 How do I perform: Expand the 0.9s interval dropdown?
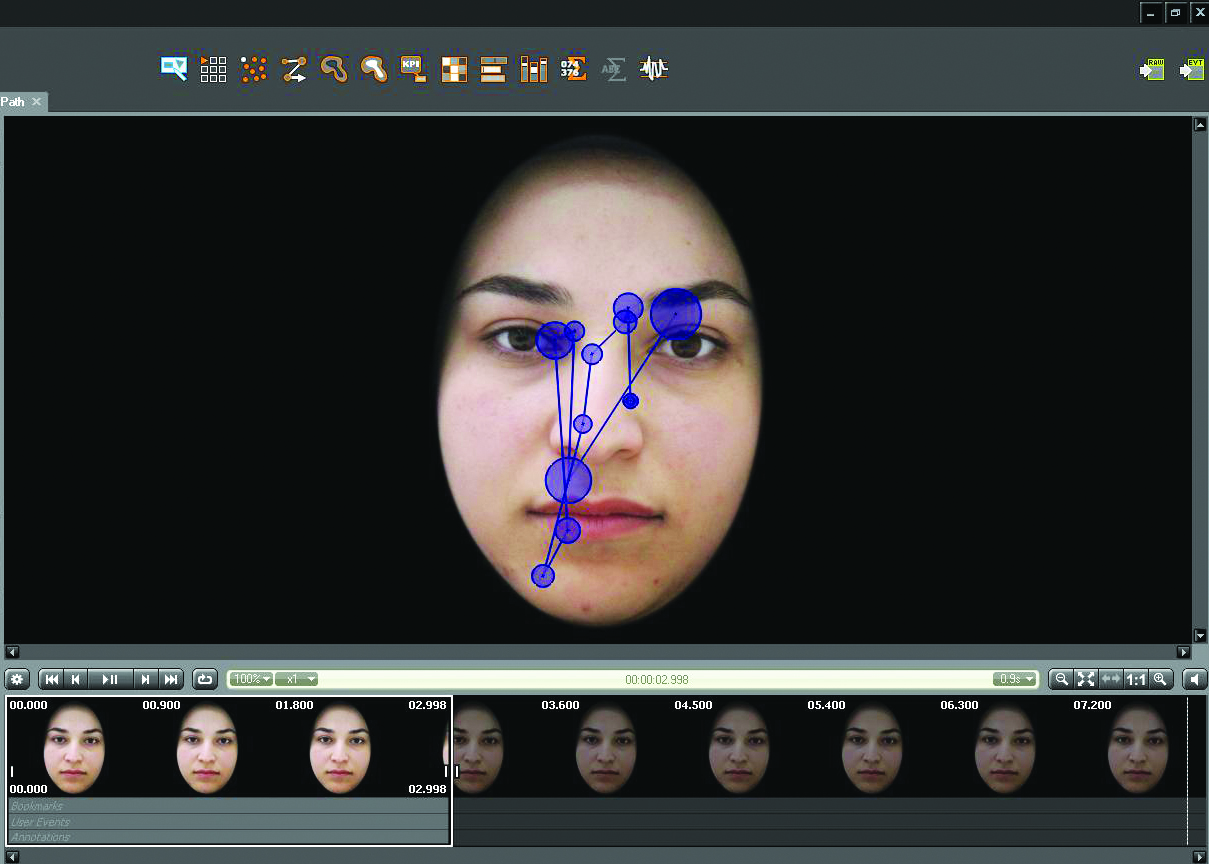pos(1015,679)
